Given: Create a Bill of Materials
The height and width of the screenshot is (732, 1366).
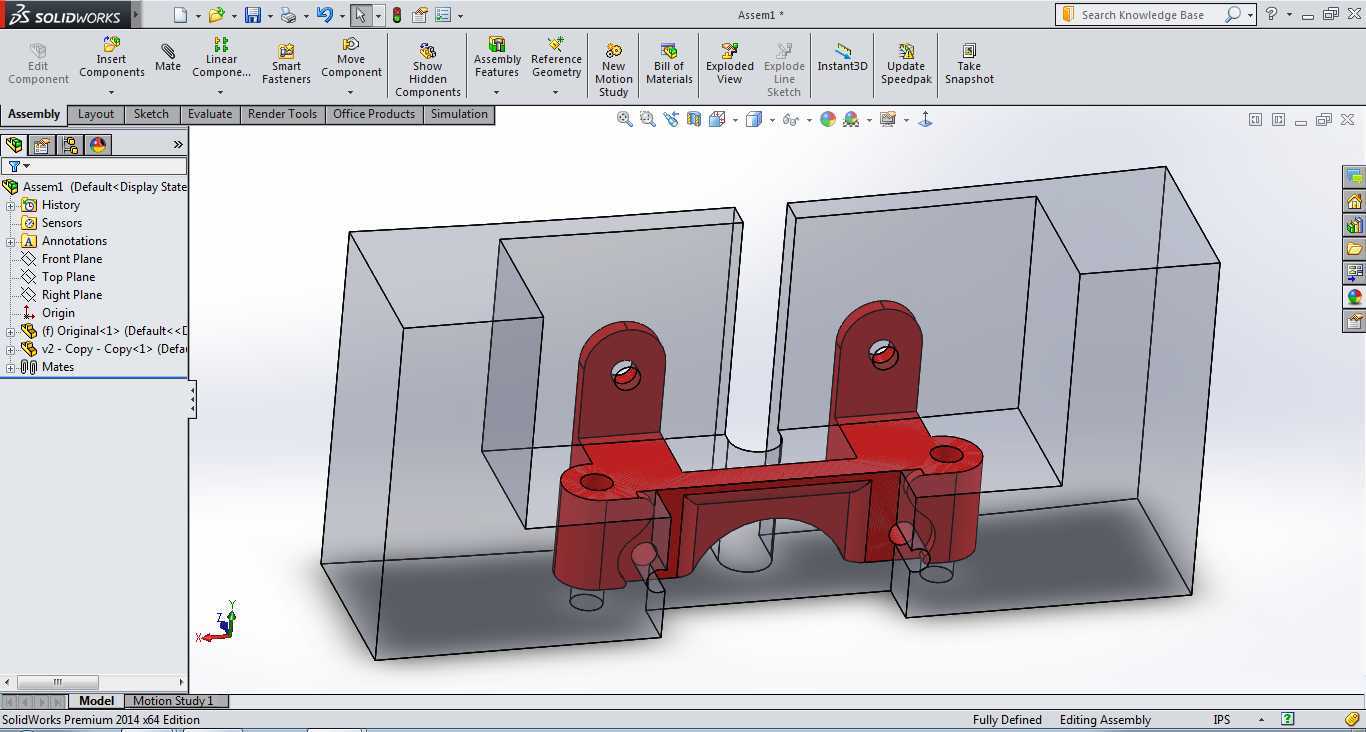Looking at the screenshot, I should 669,64.
